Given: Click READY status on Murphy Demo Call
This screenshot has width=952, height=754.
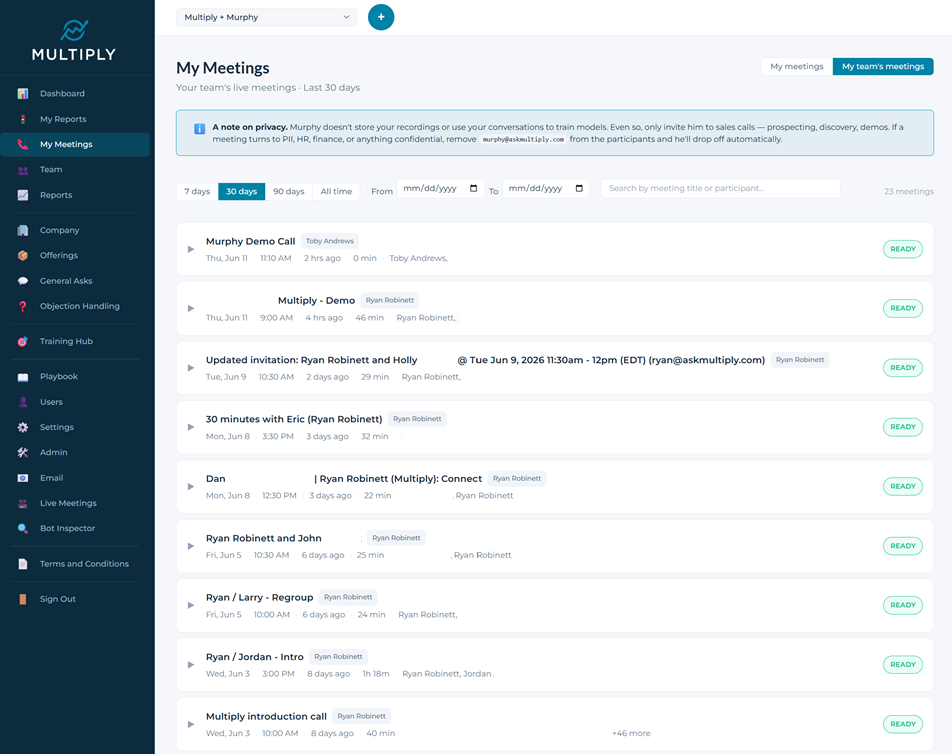Looking at the screenshot, I should pyautogui.click(x=903, y=249).
